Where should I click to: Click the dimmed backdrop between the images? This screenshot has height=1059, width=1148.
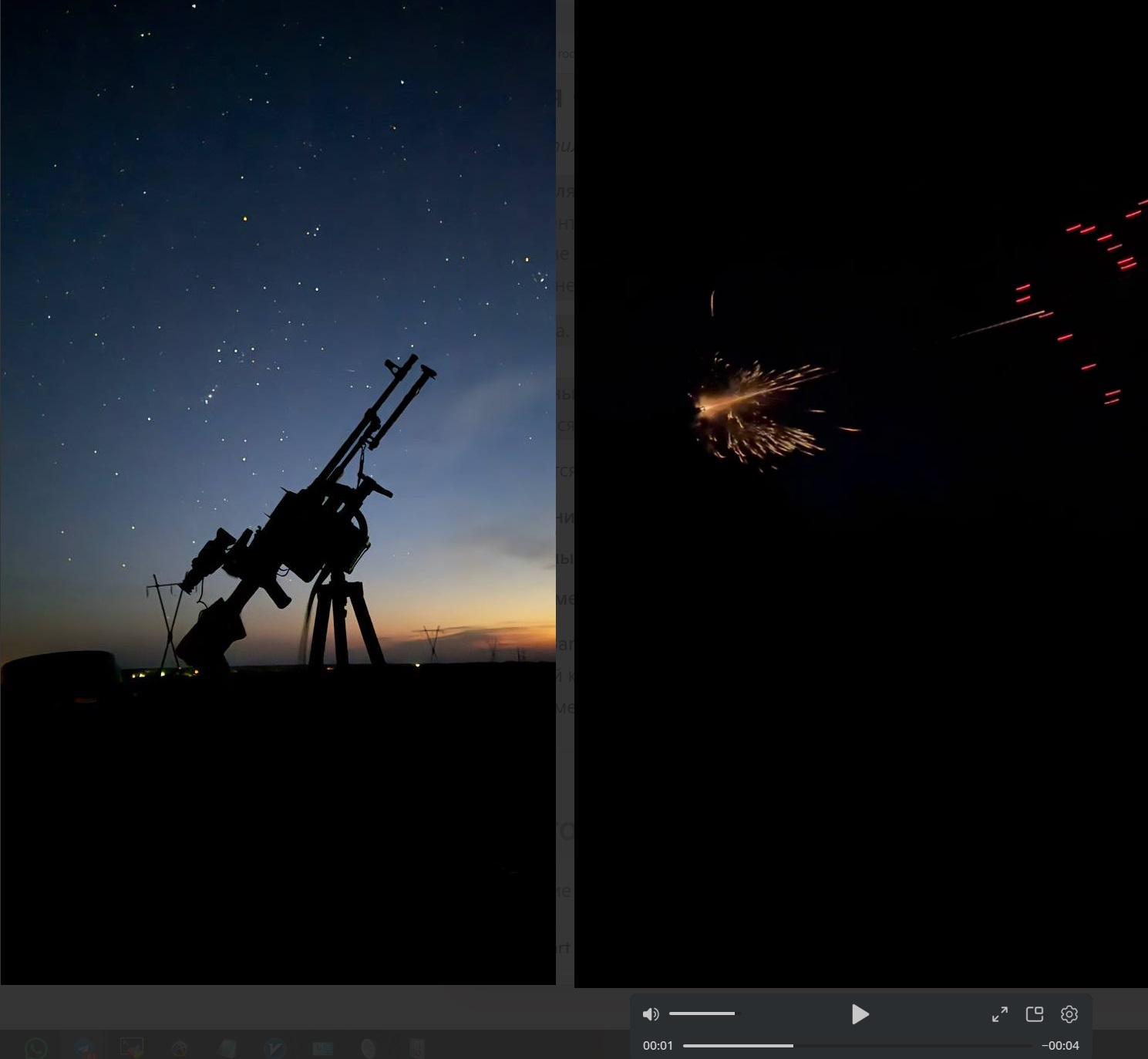[565, 494]
